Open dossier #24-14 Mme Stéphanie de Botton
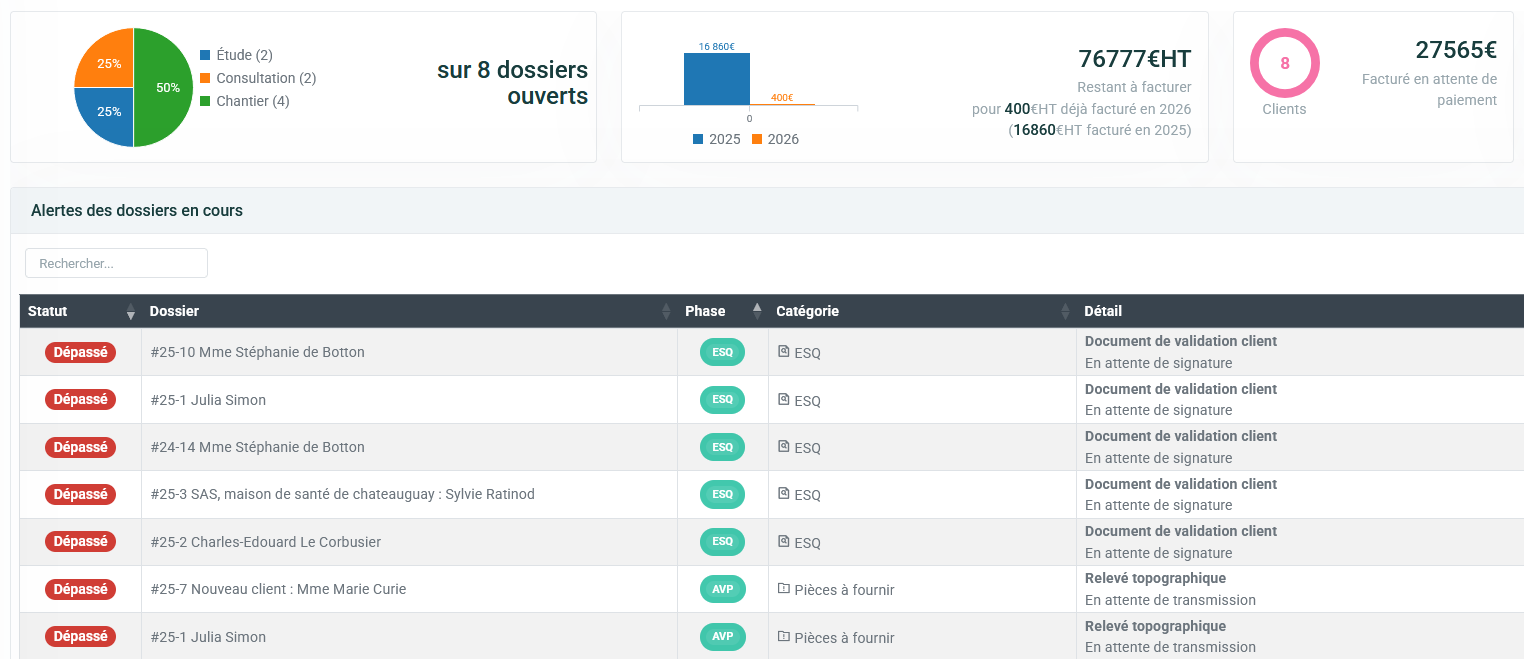This screenshot has width=1524, height=659. [257, 447]
